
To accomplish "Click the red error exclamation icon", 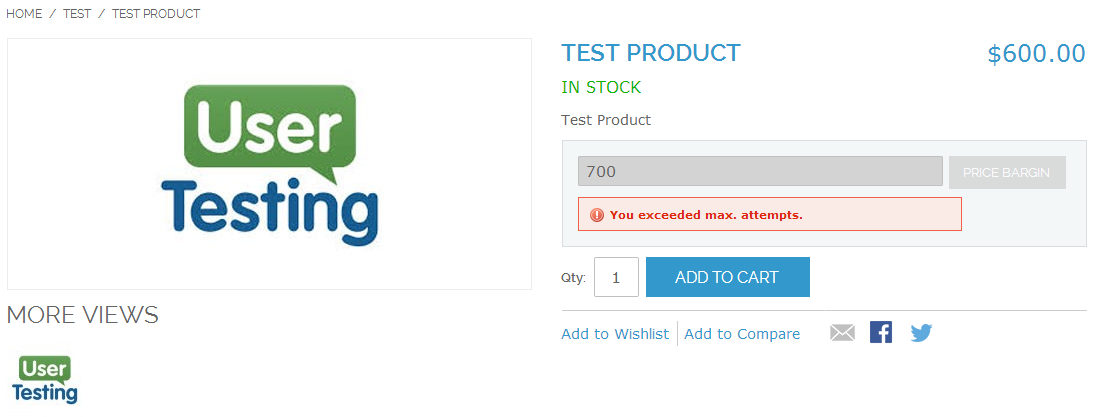I will click(x=597, y=215).
